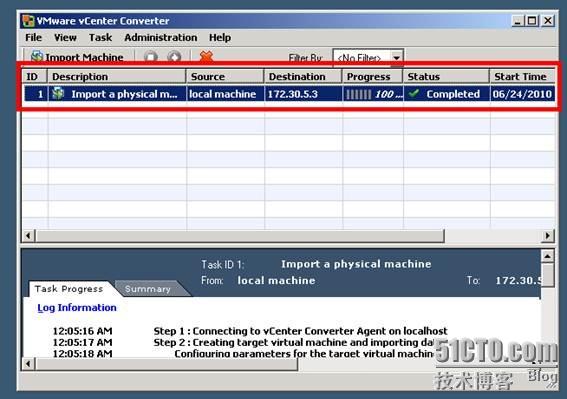
Task: Click the 'local machine' source cell
Action: (x=225, y=94)
